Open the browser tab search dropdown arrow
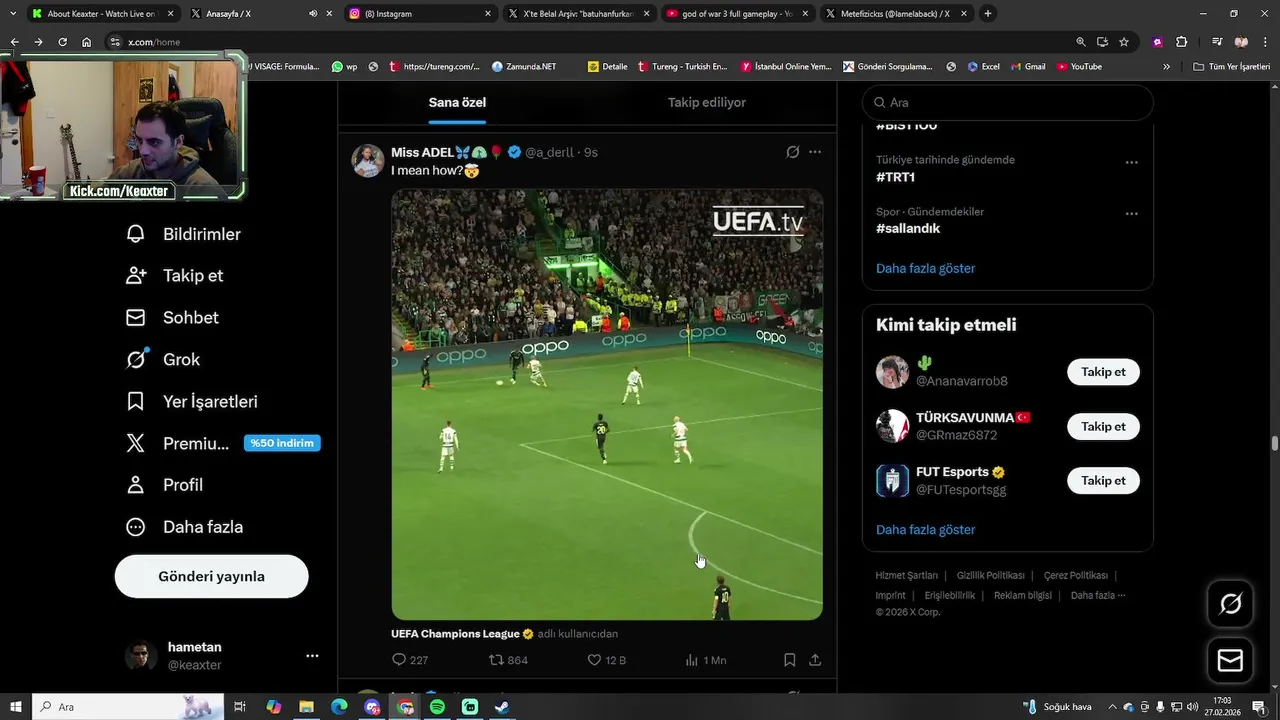 pos(13,14)
